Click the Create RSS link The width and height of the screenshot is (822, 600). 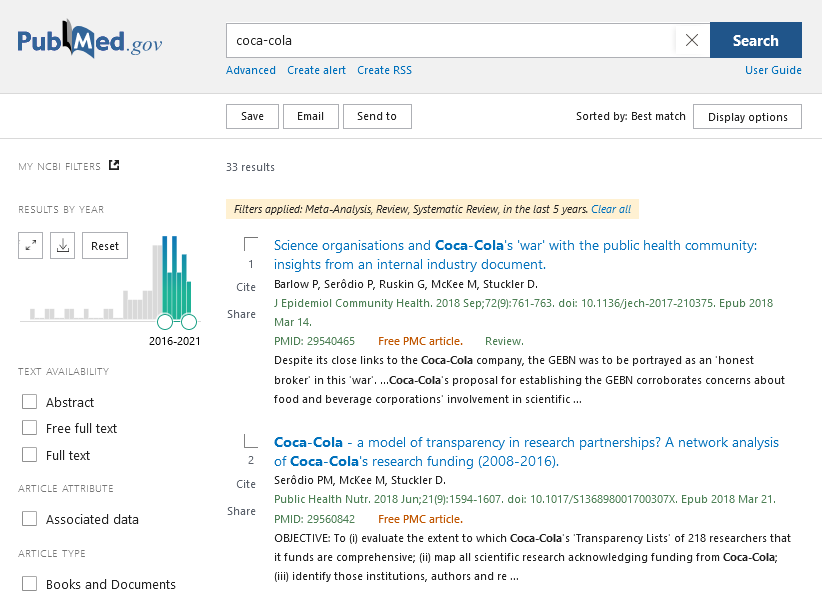pos(384,70)
